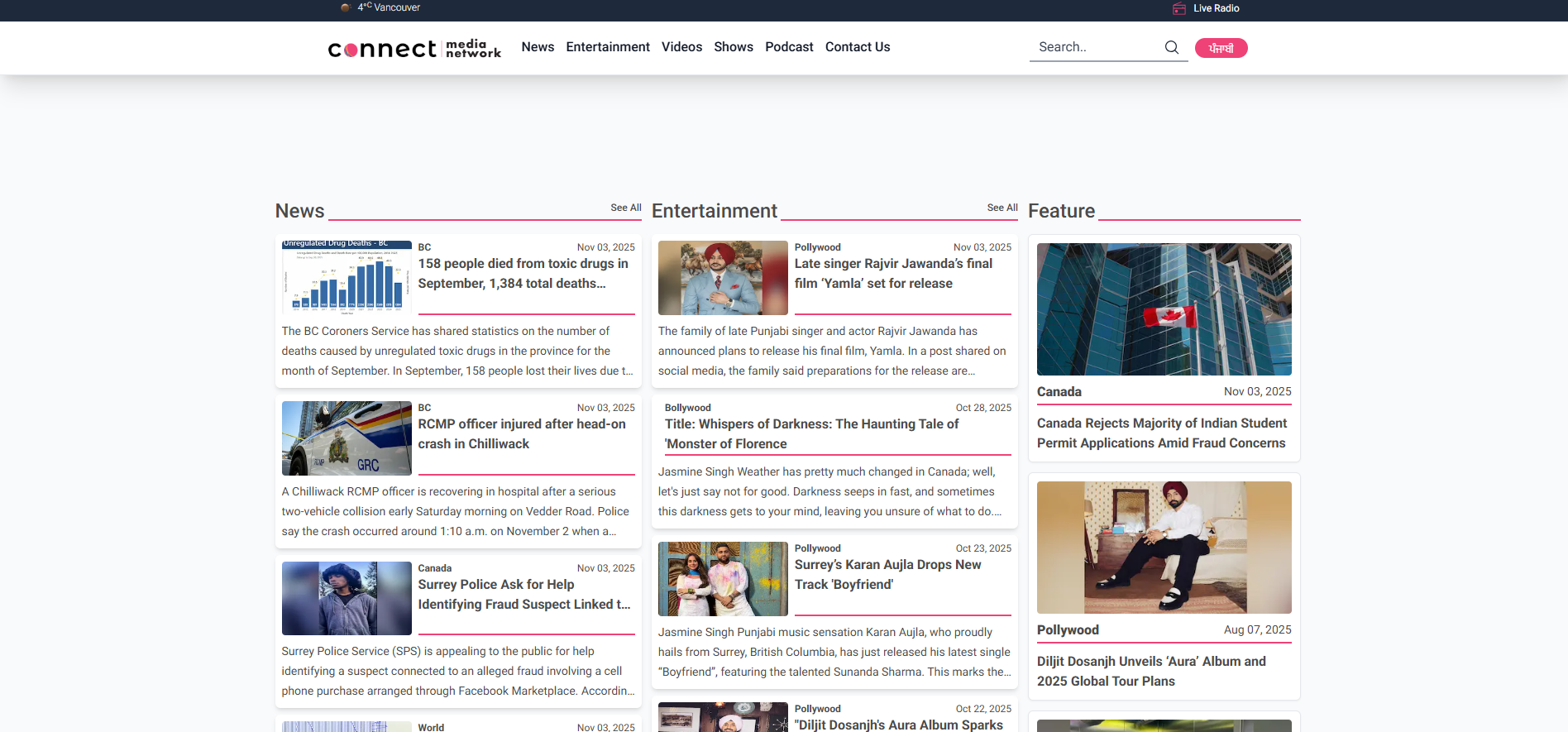Open the Canada flag feature image

[1164, 309]
